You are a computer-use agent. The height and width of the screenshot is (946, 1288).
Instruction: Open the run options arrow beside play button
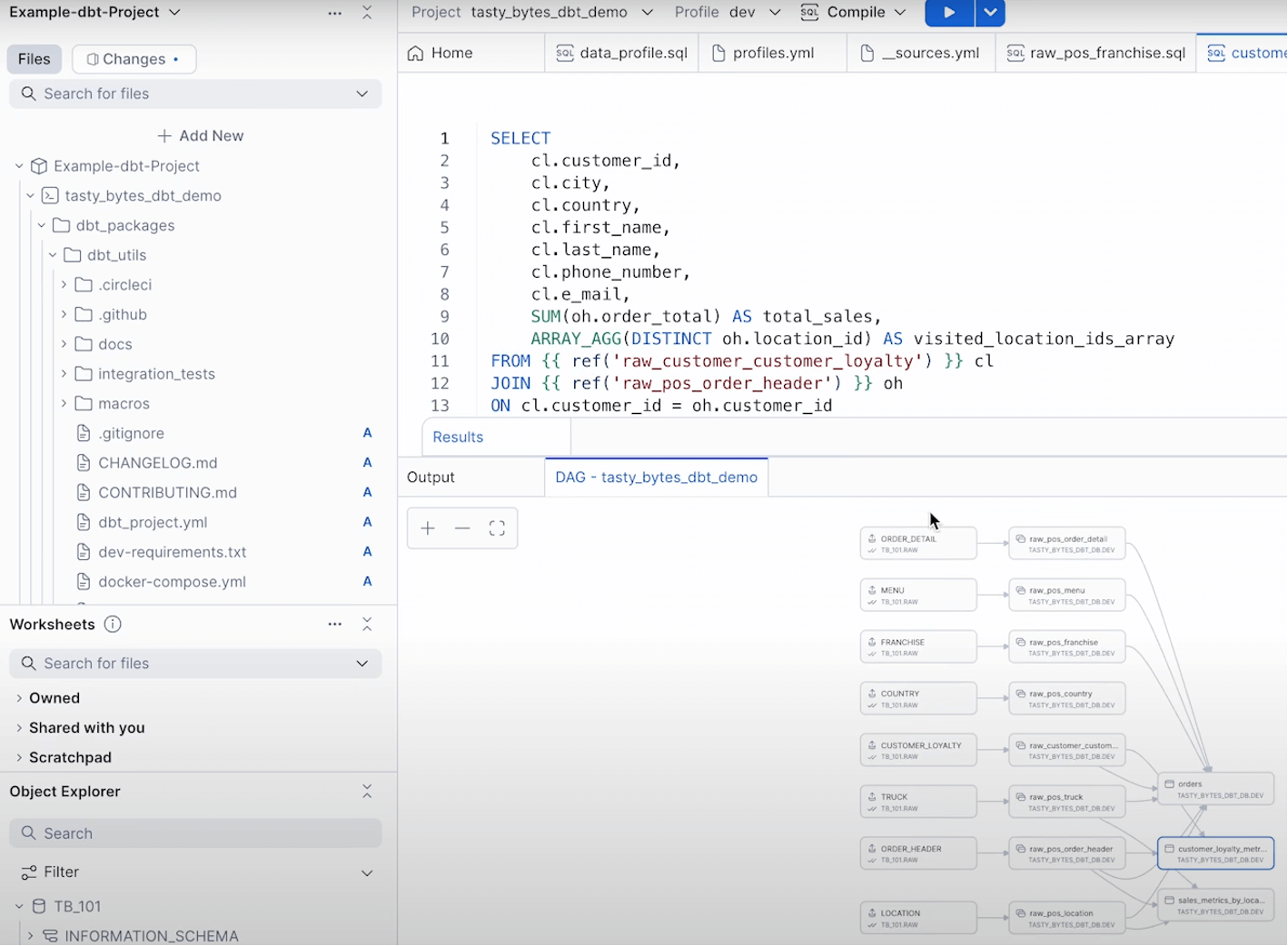990,13
